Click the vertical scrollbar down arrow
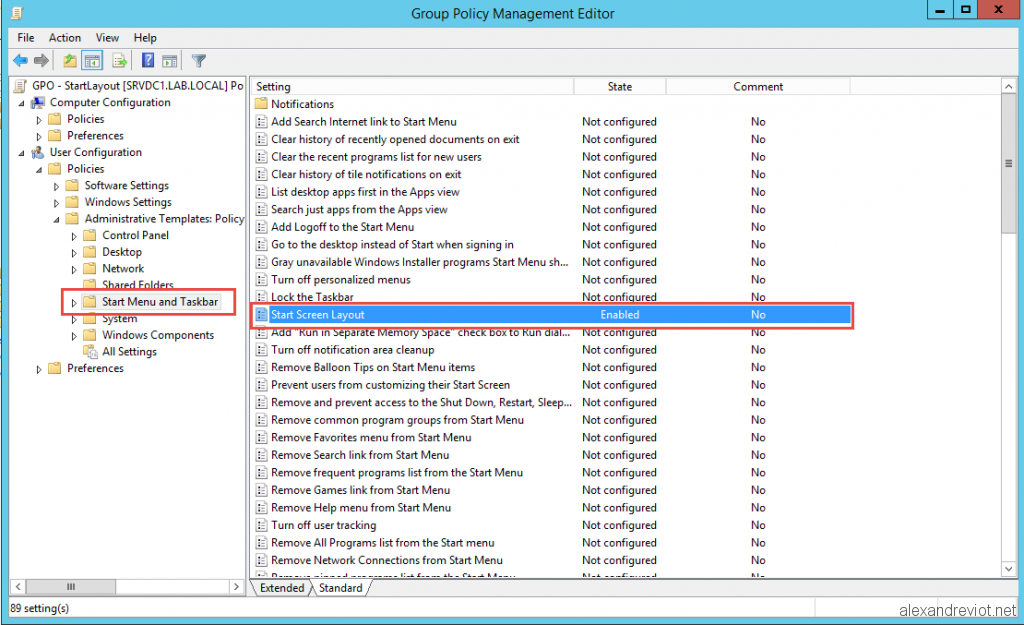This screenshot has height=625, width=1024. coord(1008,569)
